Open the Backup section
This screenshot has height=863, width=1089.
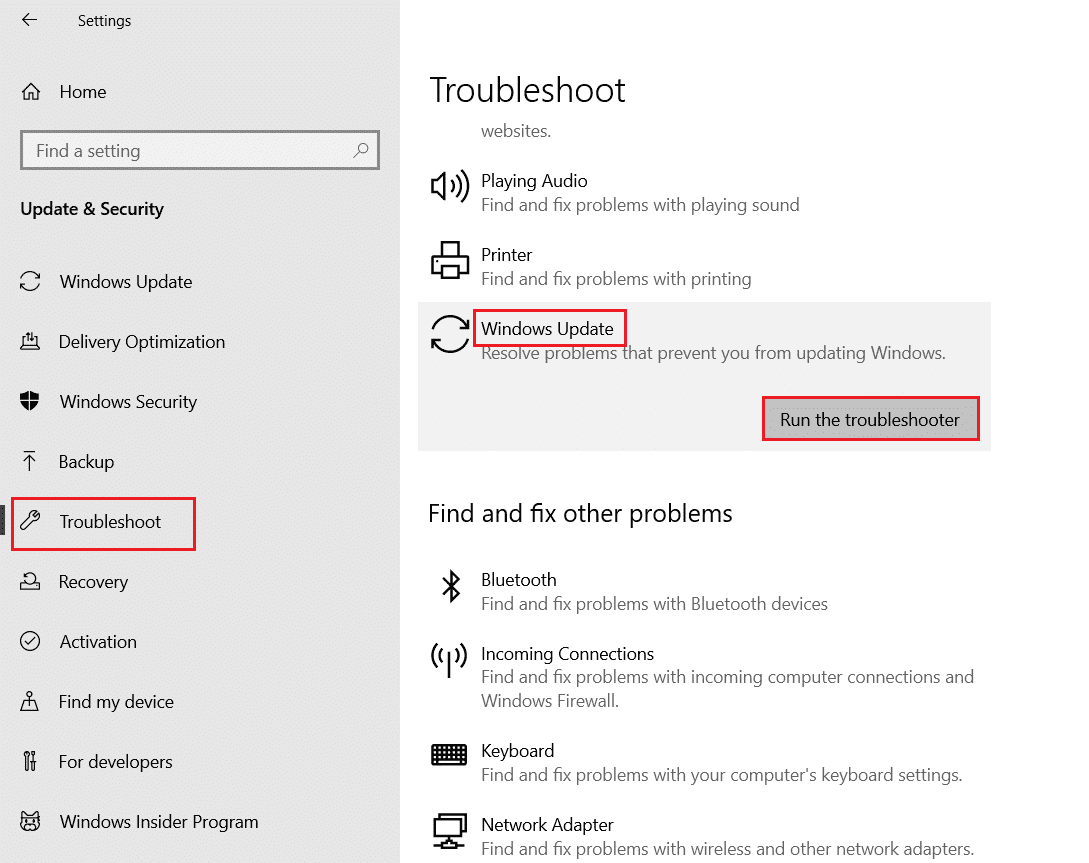[x=85, y=461]
